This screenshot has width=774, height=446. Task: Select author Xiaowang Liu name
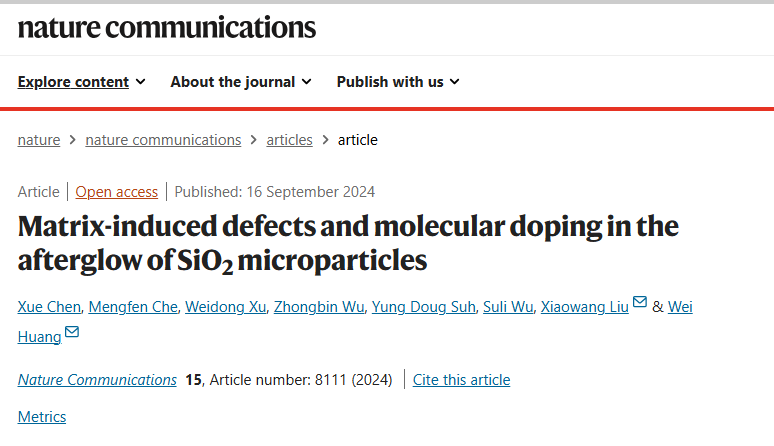(585, 307)
